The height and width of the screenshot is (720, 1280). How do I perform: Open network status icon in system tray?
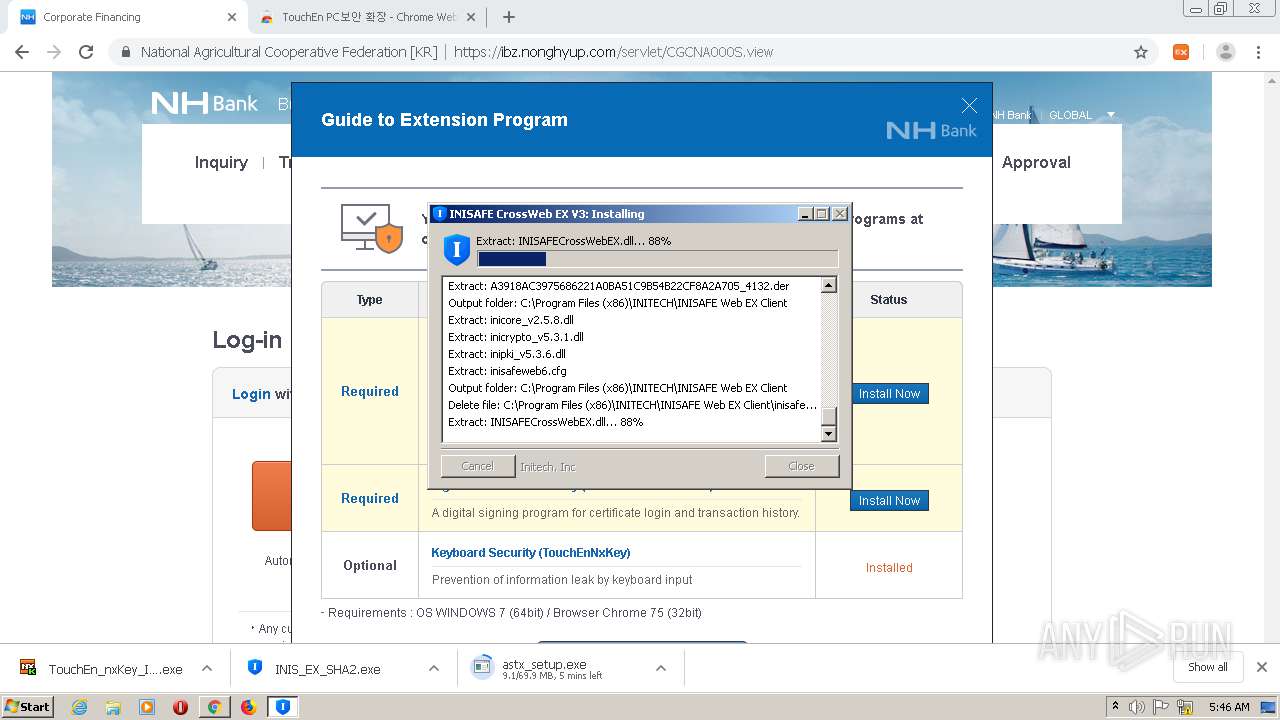click(1186, 707)
